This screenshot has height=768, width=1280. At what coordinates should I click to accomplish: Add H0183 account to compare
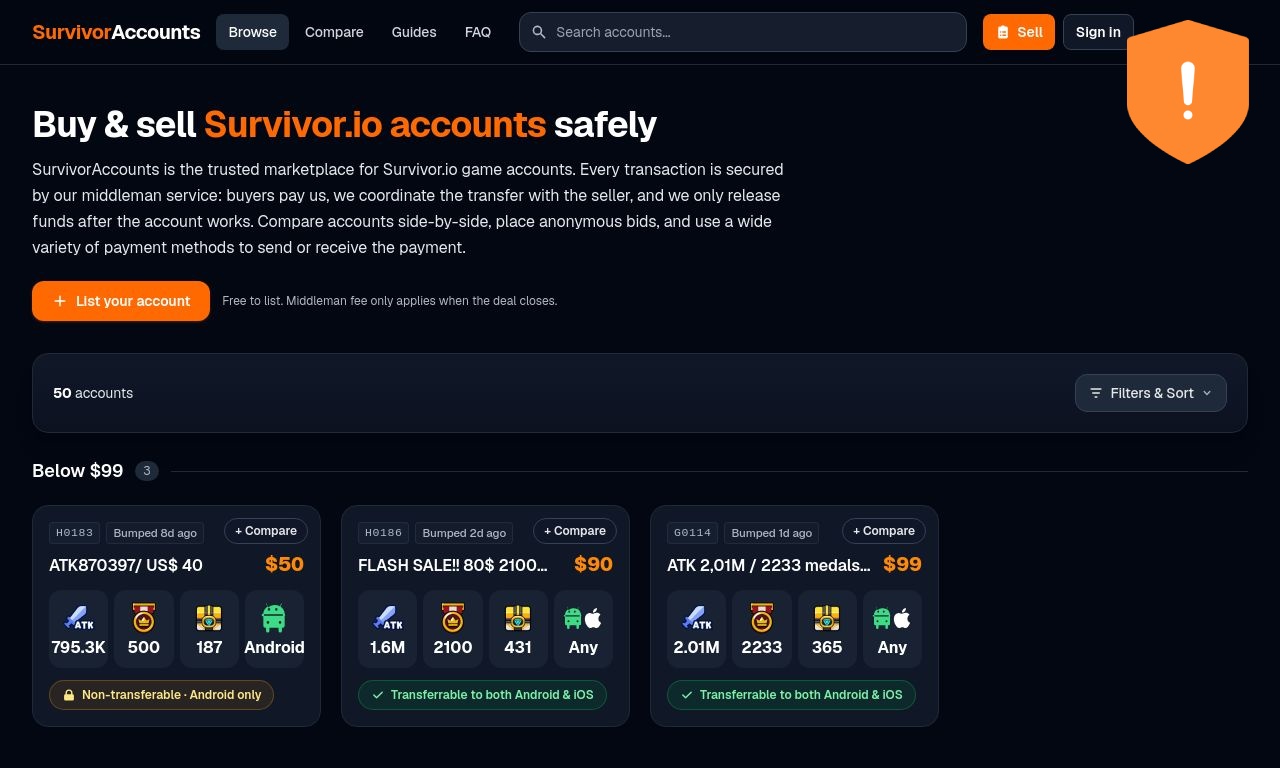(x=266, y=531)
